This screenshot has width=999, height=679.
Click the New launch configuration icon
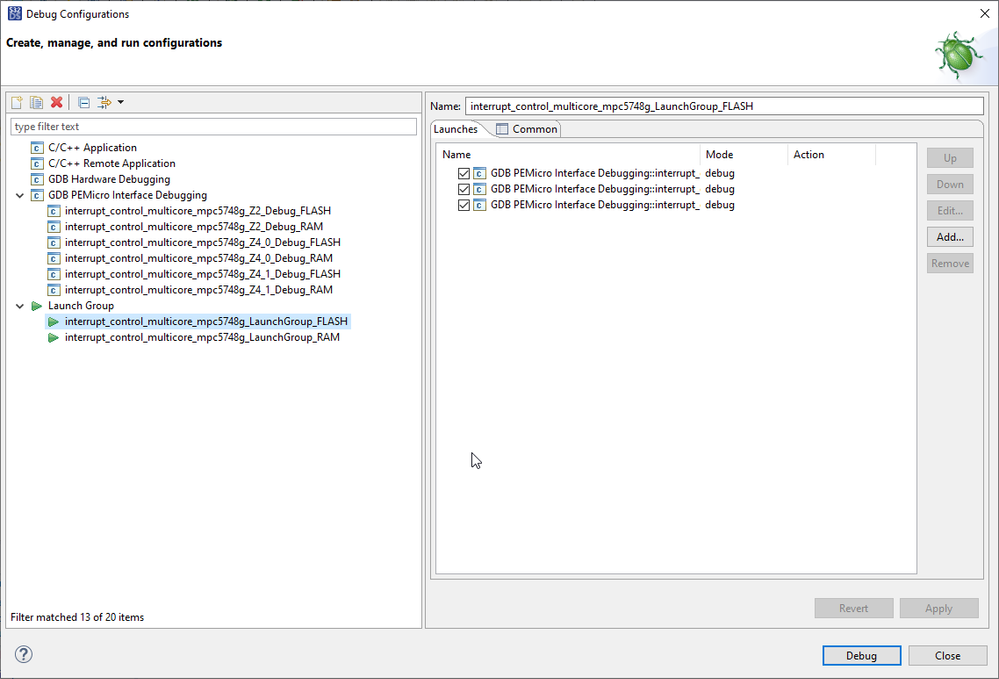[17, 102]
